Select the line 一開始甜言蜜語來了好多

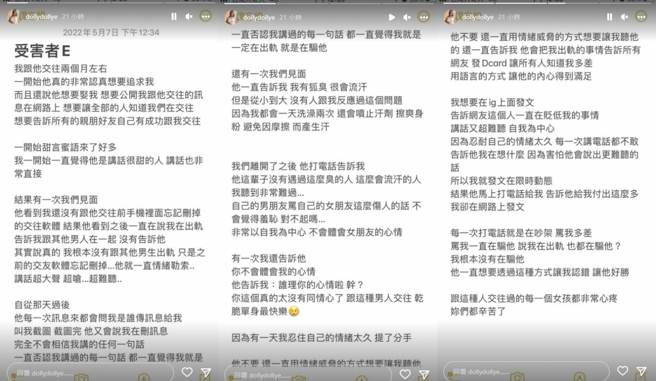(65, 147)
